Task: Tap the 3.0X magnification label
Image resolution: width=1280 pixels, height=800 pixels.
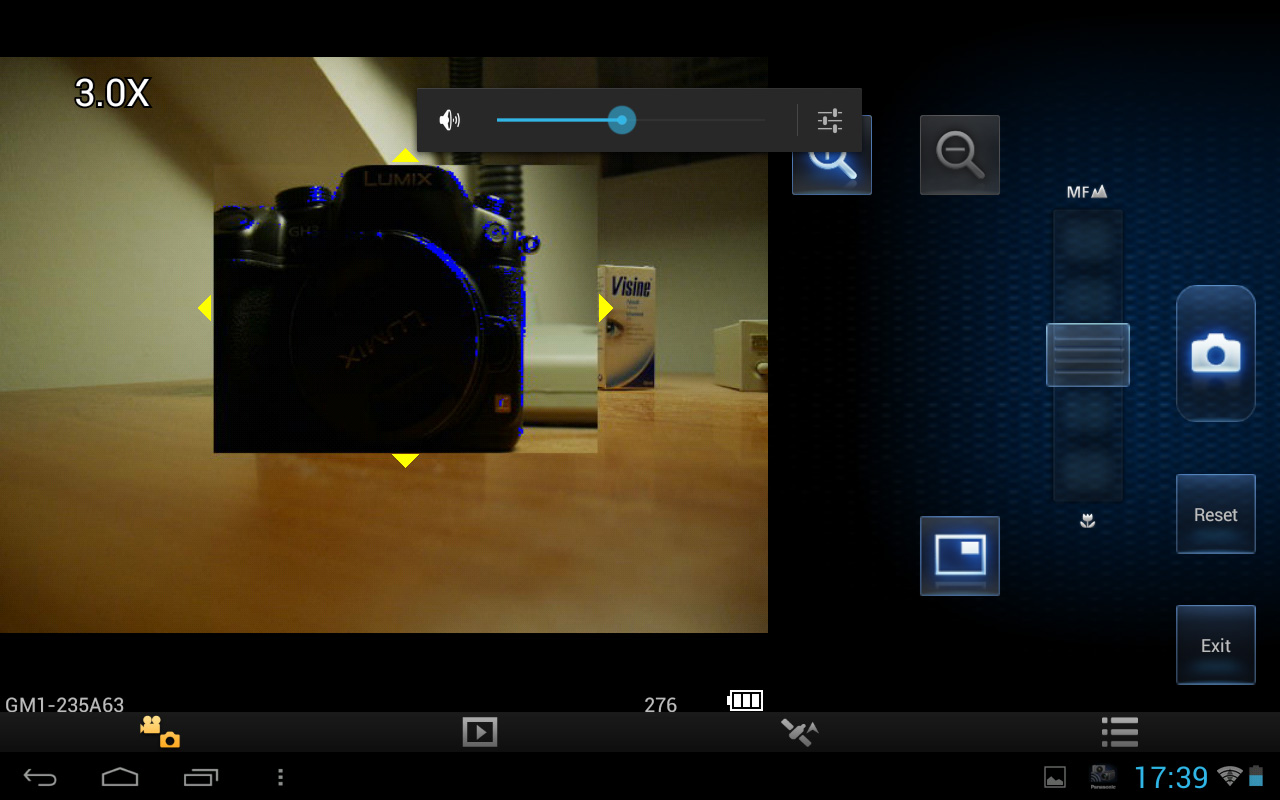Action: point(112,94)
